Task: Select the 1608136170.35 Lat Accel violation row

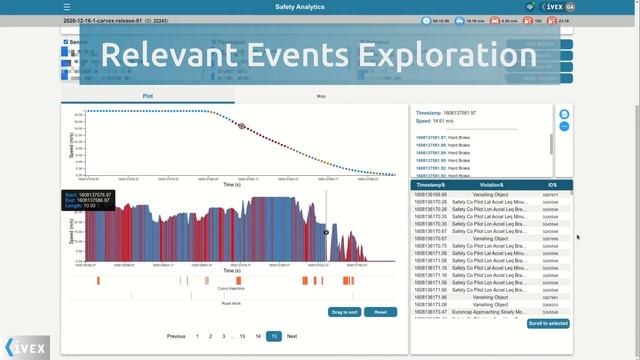Action: (x=490, y=217)
